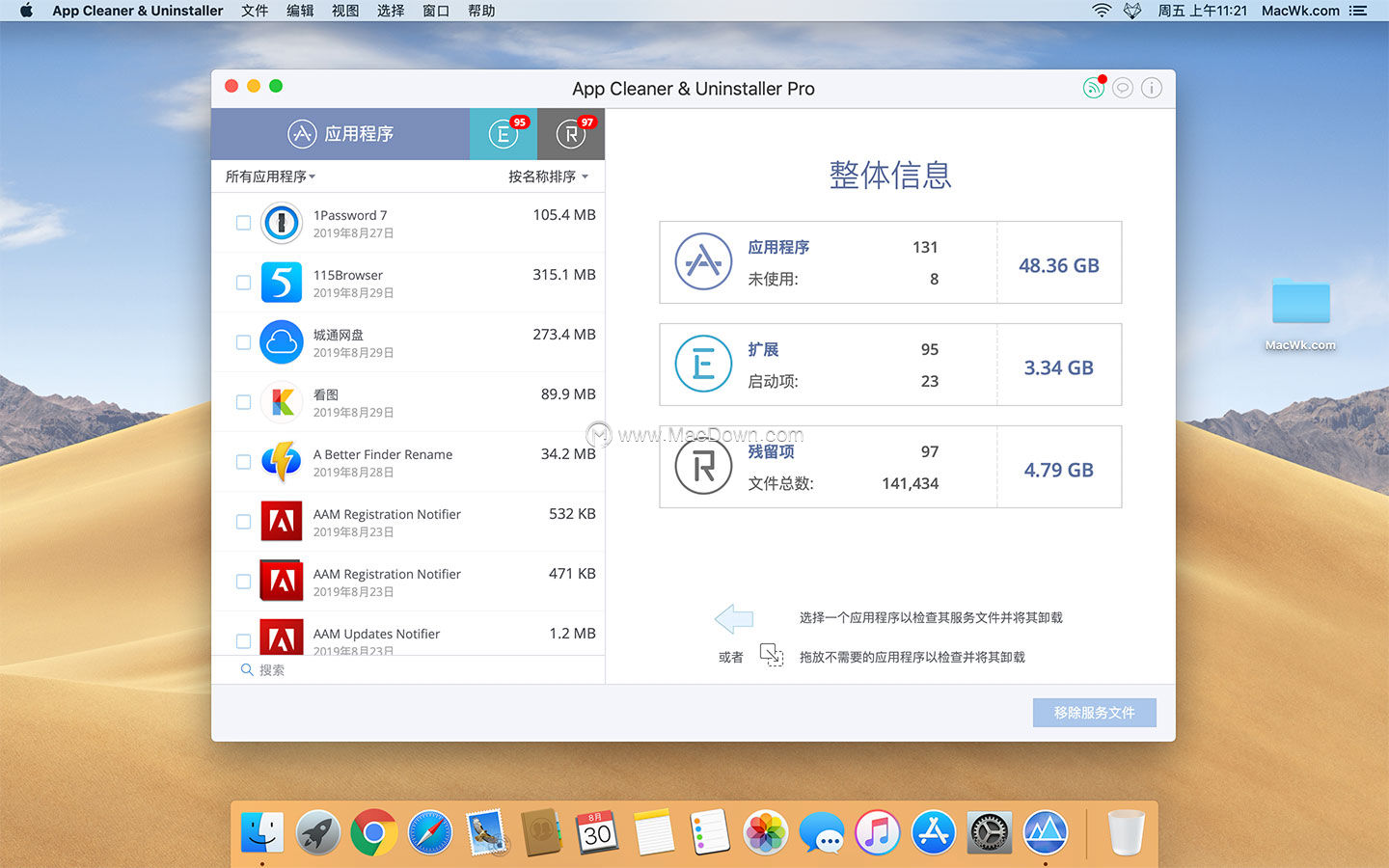The image size is (1389, 868).
Task: Click the 看图 app icon
Action: (282, 402)
